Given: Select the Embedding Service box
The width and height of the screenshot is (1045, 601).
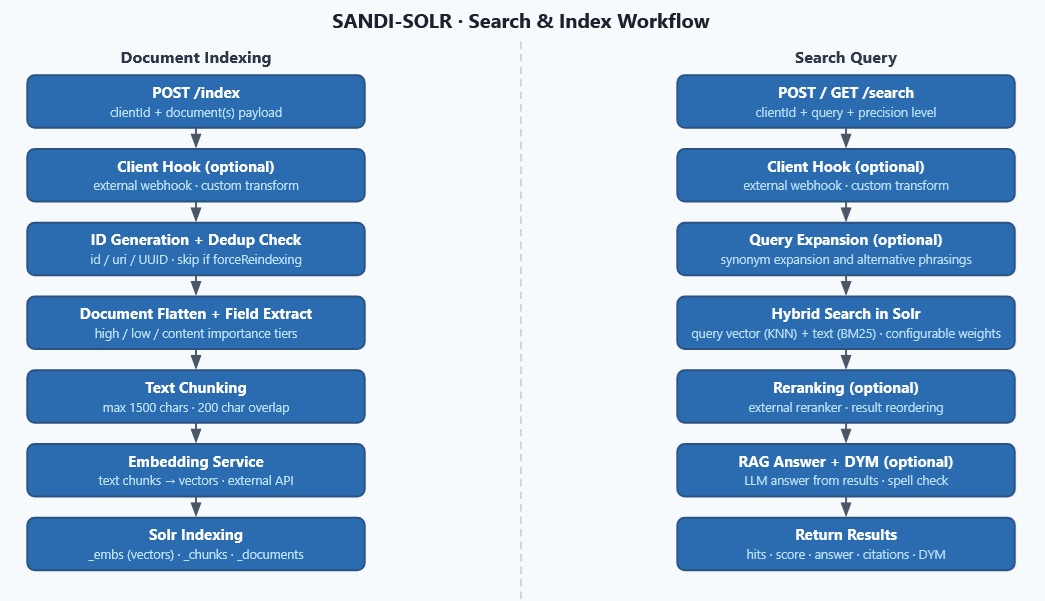Looking at the screenshot, I should tap(196, 470).
